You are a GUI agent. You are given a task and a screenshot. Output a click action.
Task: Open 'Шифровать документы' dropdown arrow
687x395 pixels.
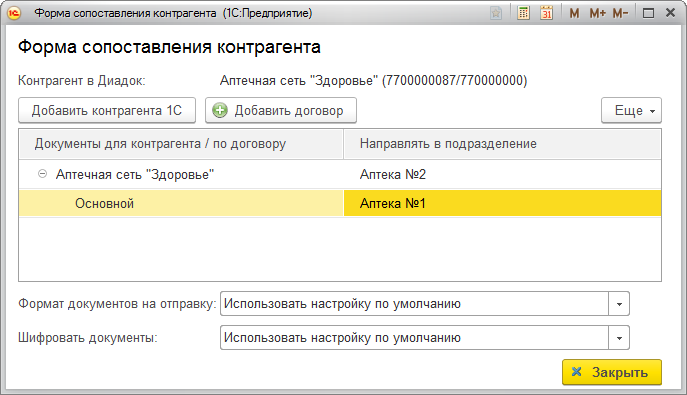tap(619, 338)
